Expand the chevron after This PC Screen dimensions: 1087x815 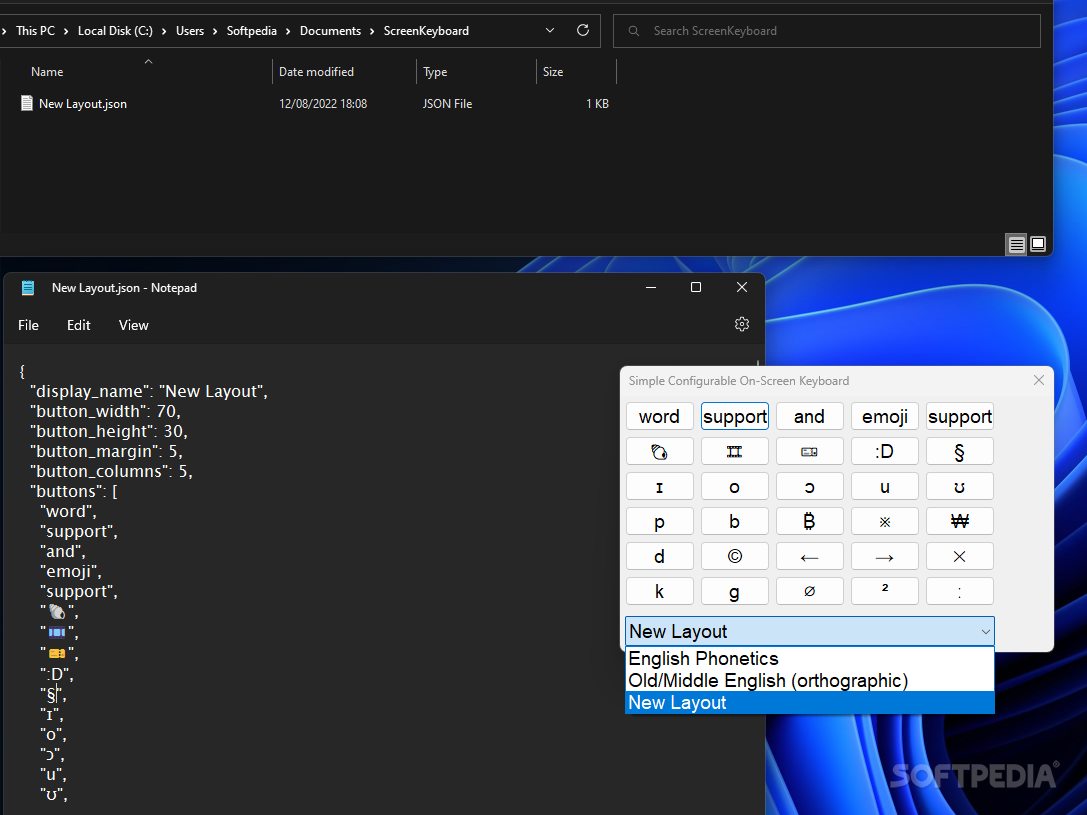click(66, 31)
